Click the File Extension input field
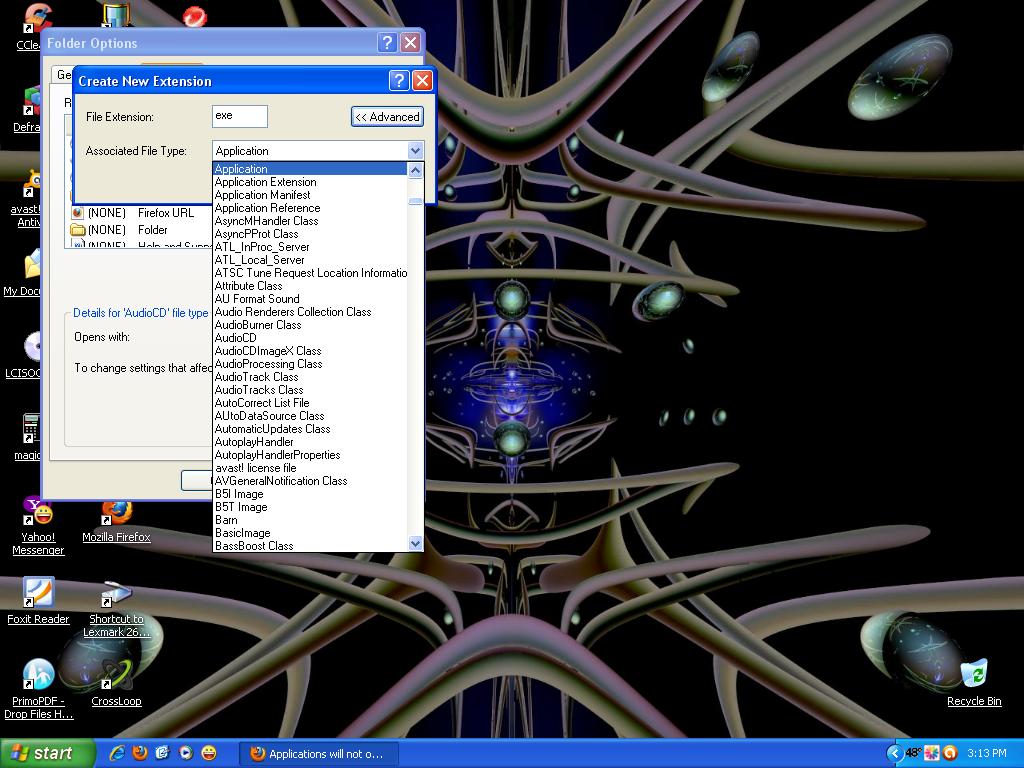The height and width of the screenshot is (768, 1024). [240, 116]
